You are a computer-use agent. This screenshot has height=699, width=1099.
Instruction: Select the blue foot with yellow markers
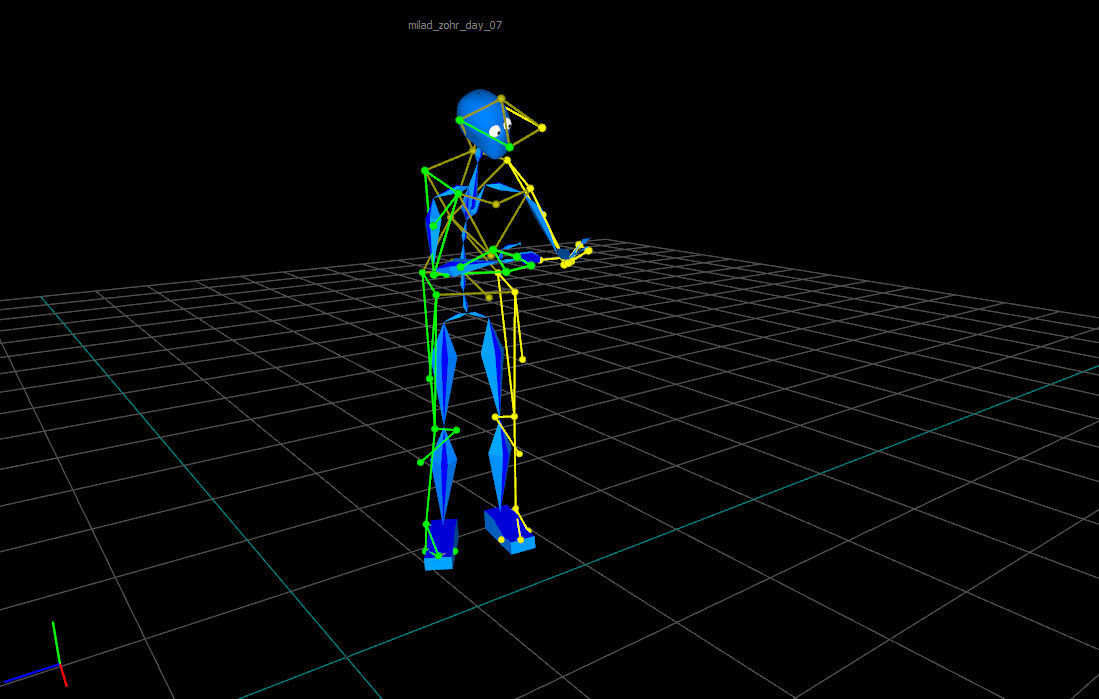(x=510, y=530)
